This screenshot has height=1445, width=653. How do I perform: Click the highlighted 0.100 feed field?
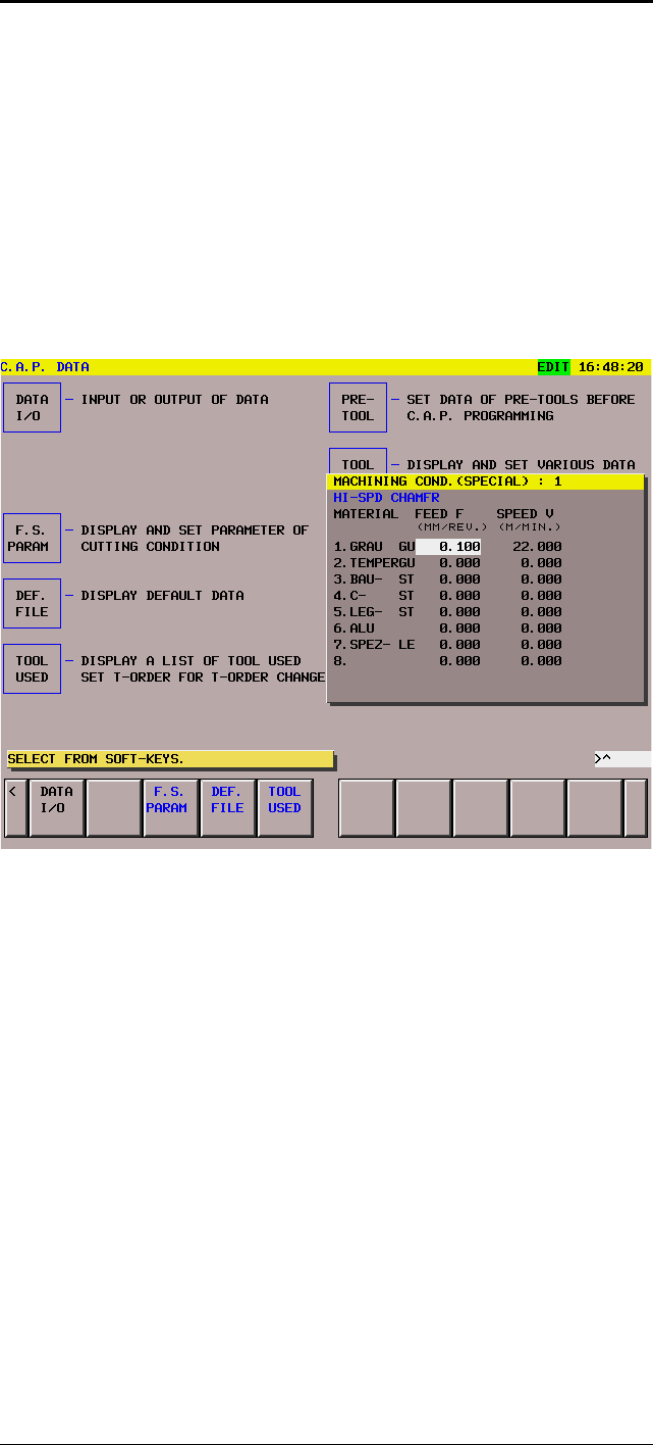pos(448,547)
